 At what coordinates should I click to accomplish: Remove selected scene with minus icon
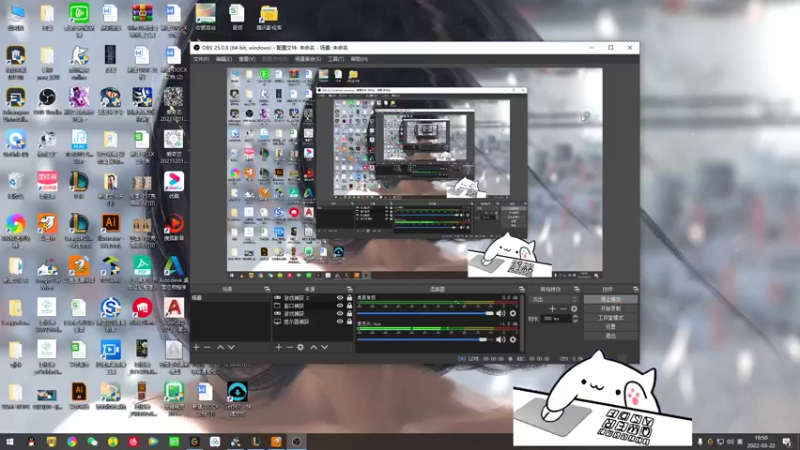207,347
